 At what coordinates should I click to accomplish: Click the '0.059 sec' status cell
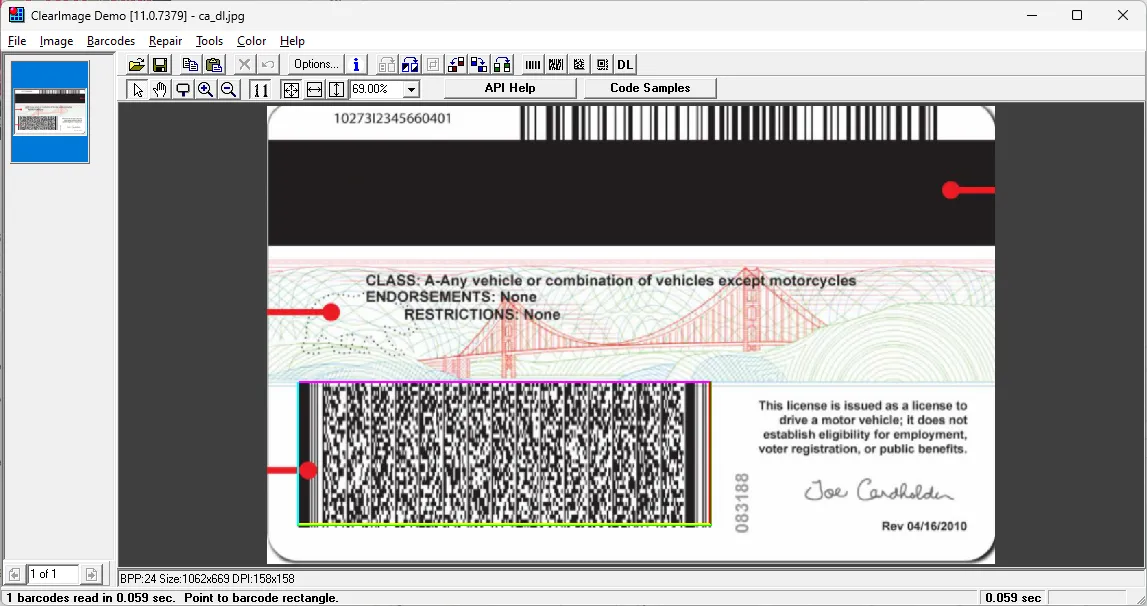coord(1013,598)
